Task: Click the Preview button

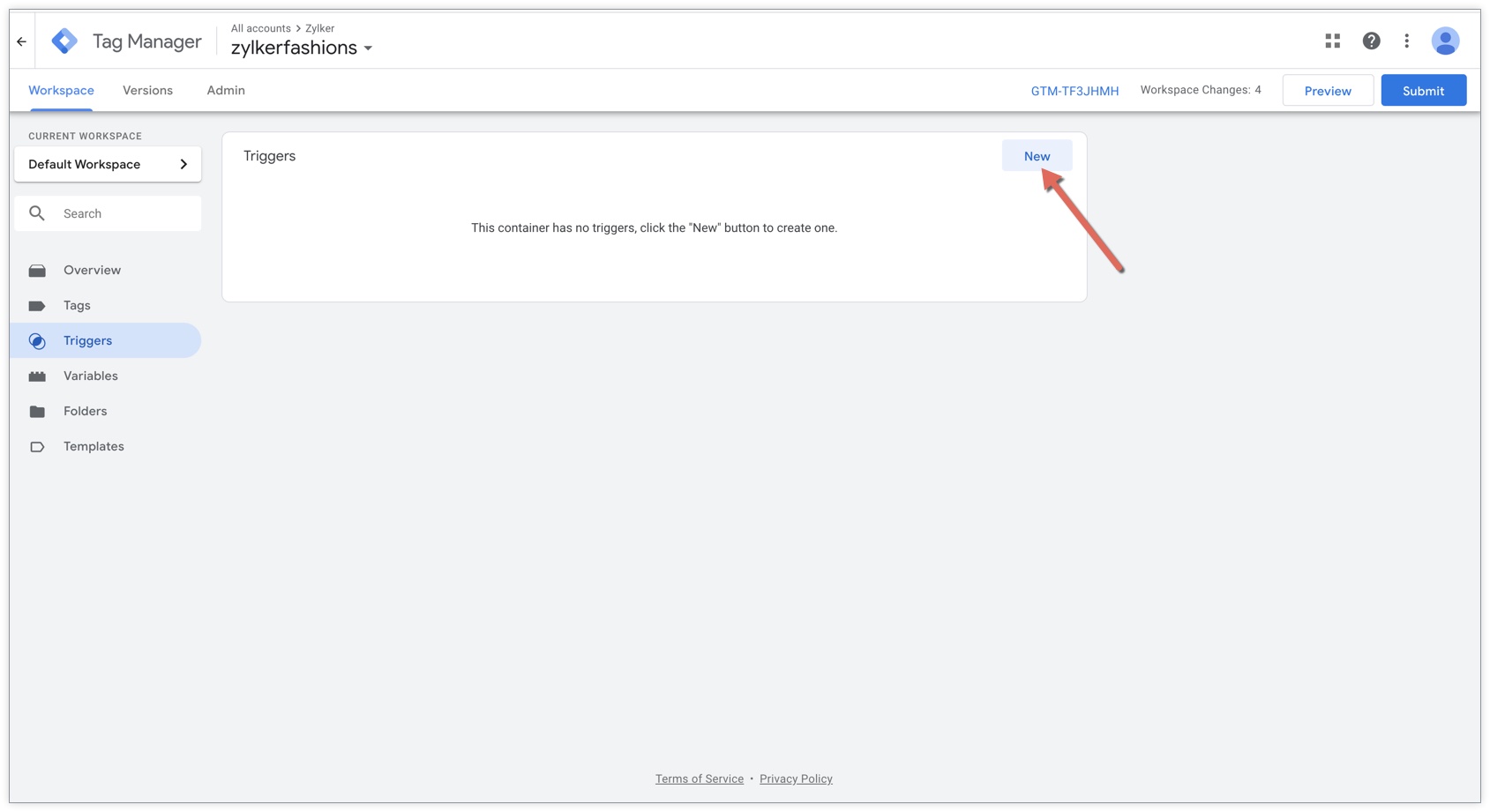Action: 1328,91
